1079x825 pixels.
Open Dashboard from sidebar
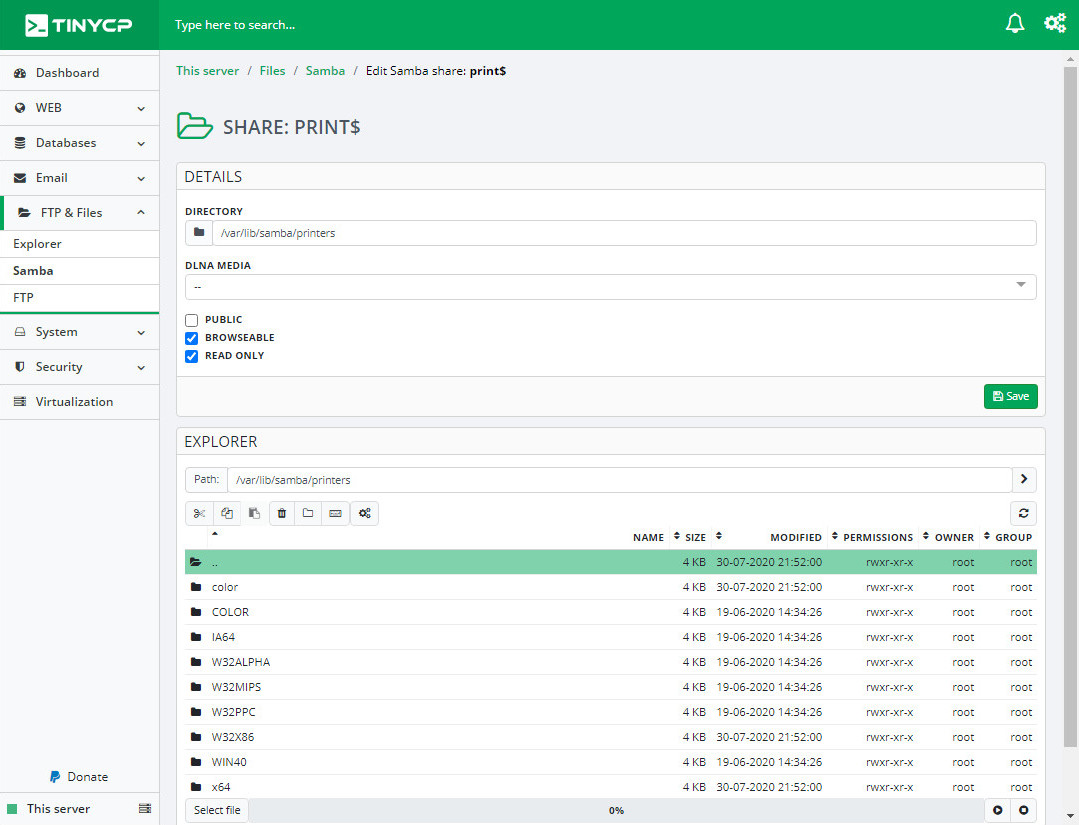tap(80, 73)
